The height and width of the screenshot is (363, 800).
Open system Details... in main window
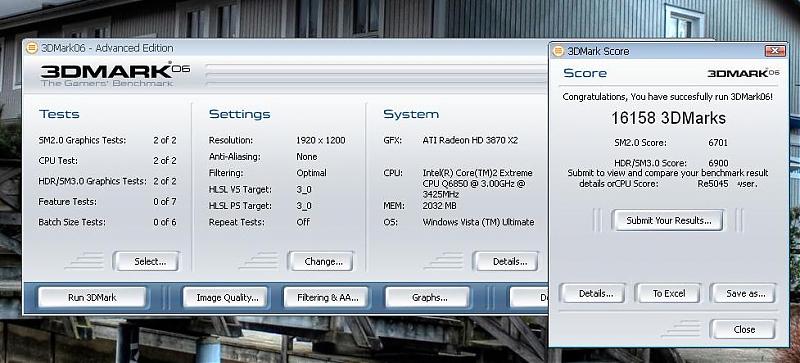tap(506, 261)
